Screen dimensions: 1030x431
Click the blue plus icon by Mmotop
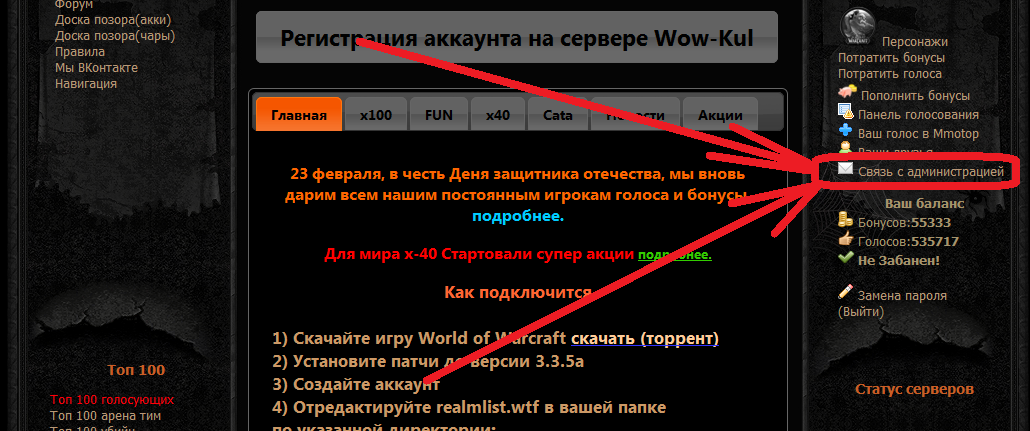(845, 131)
